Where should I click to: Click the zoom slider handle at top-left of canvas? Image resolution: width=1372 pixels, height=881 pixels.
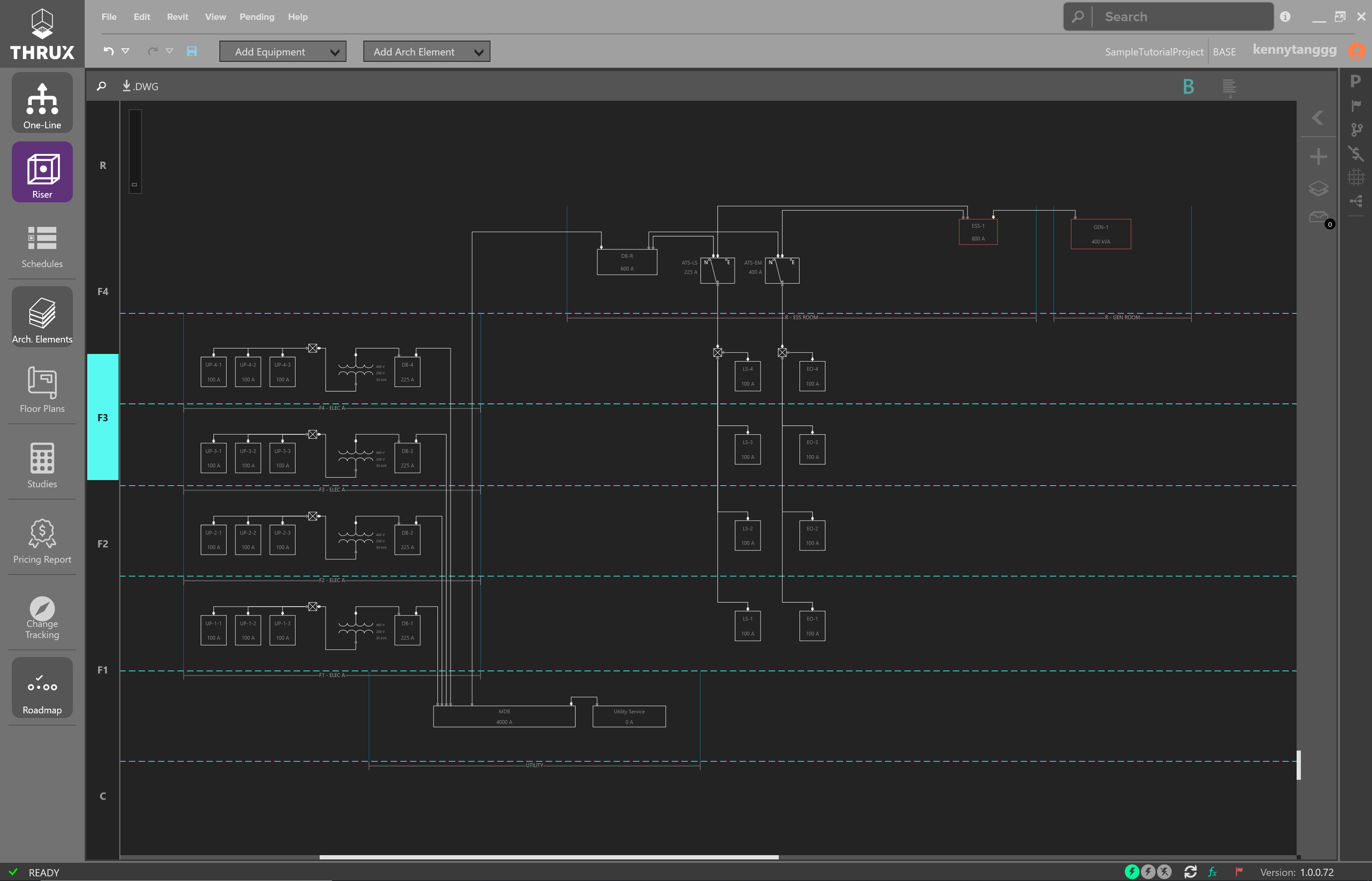tap(135, 184)
